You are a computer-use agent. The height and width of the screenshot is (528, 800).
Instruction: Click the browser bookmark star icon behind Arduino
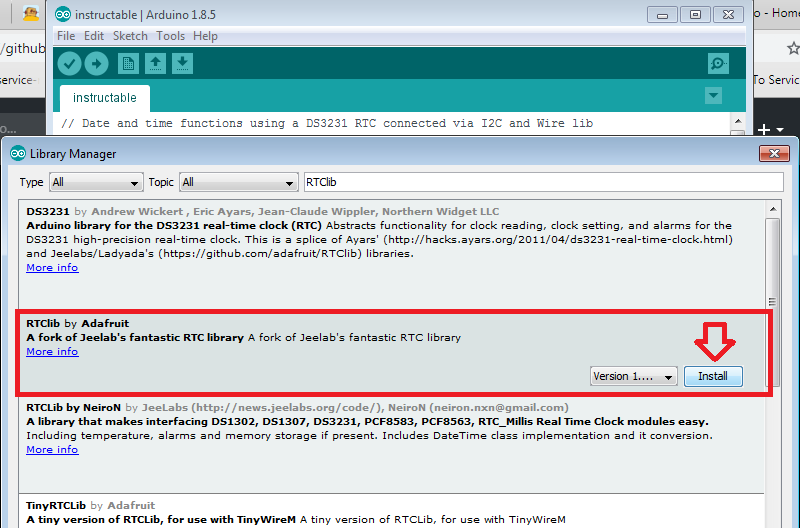click(793, 48)
